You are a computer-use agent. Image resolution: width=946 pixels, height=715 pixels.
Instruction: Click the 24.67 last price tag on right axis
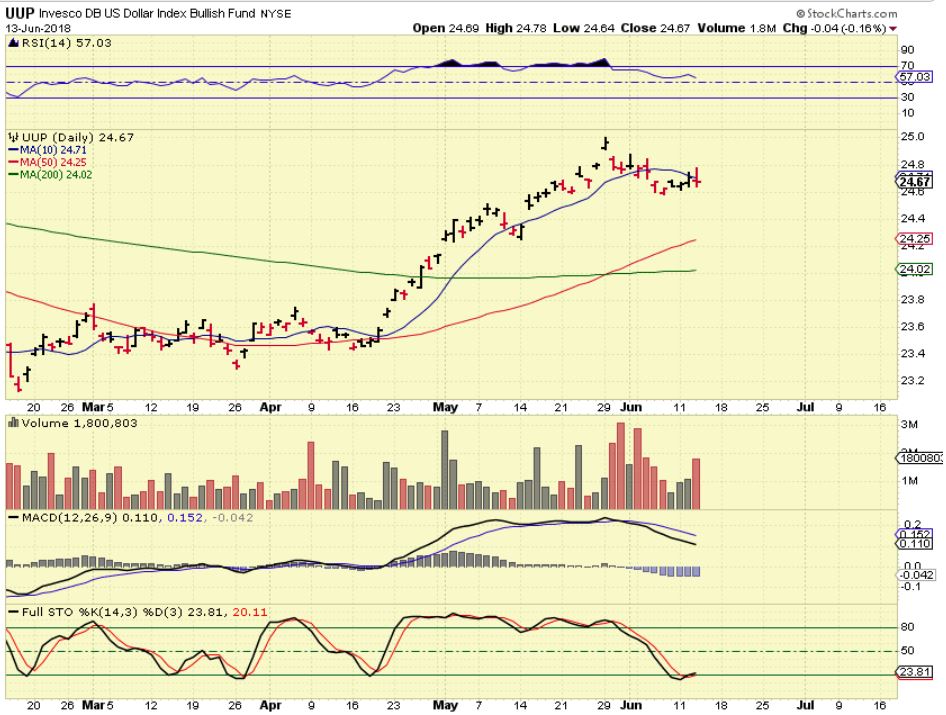point(915,182)
